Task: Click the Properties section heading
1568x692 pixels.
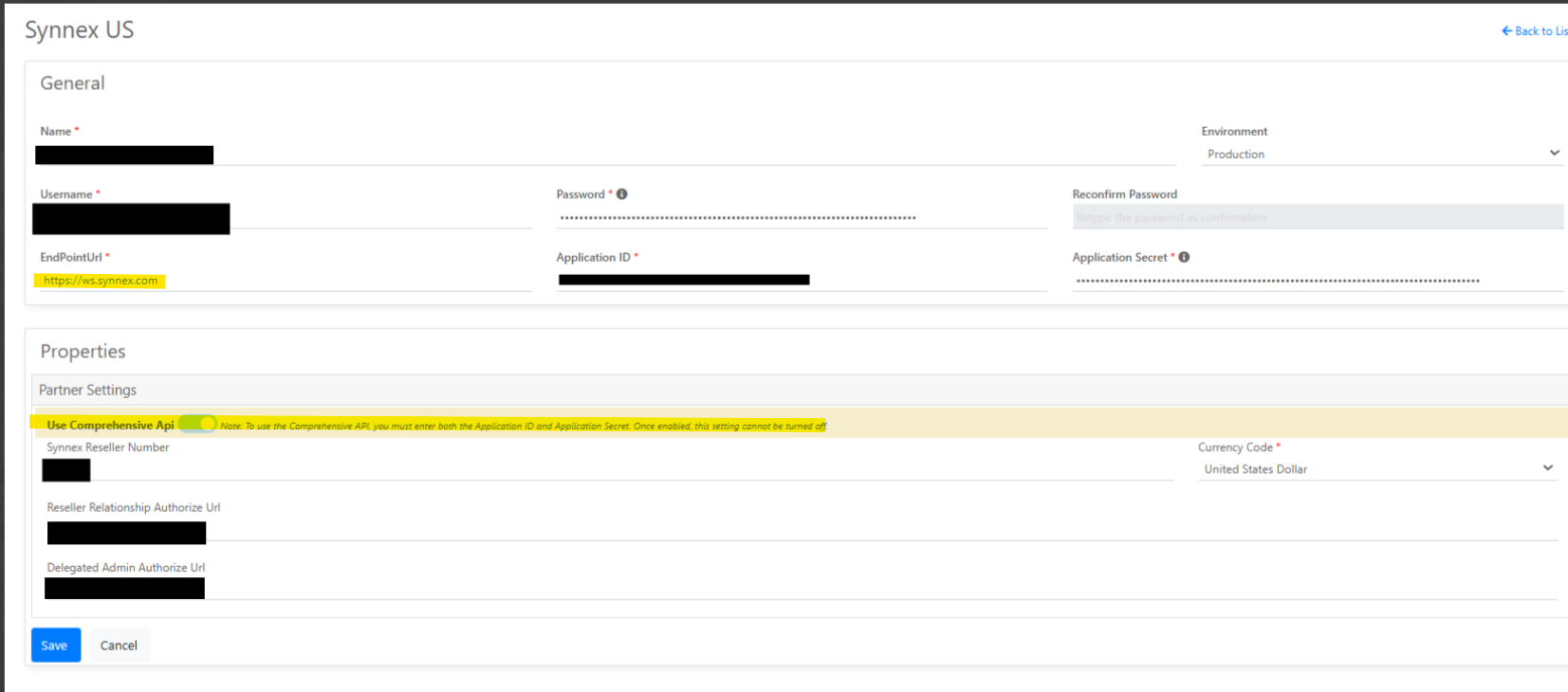Action: 83,352
